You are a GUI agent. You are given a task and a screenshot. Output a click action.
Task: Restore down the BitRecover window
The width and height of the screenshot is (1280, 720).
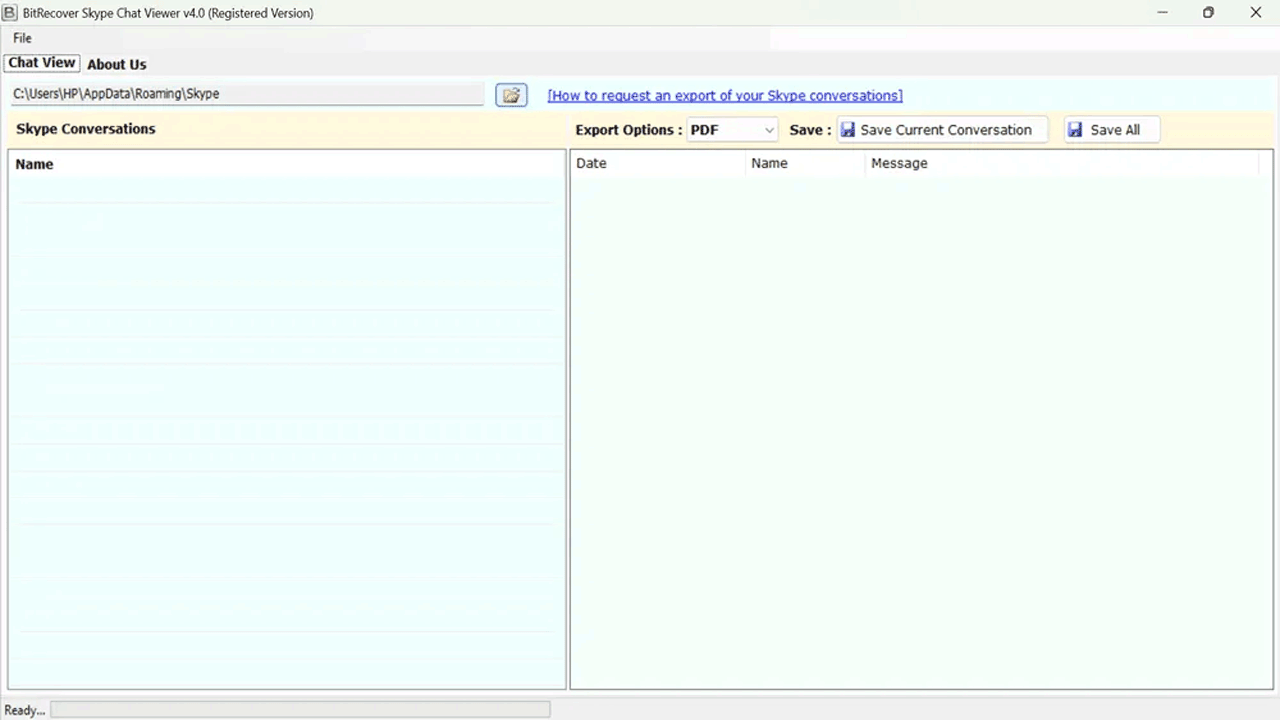pyautogui.click(x=1208, y=13)
